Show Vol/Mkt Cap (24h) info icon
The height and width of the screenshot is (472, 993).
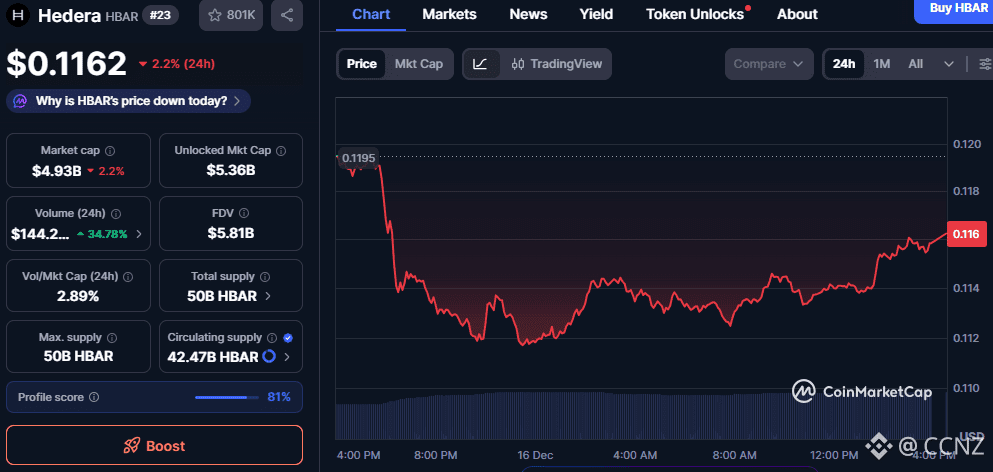click(129, 276)
